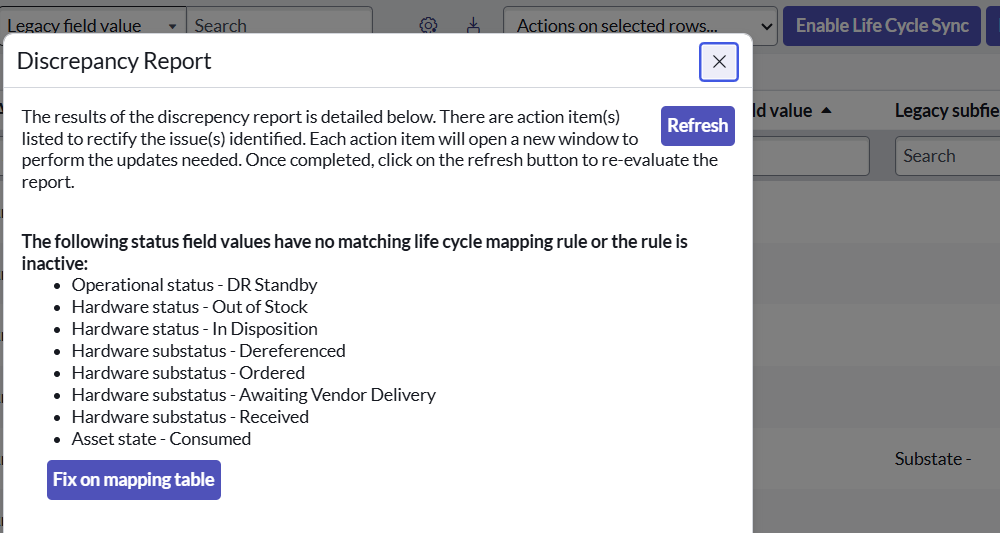Focus the top toolbar Search field
Screen dimensions: 1000x533
click(x=279, y=26)
